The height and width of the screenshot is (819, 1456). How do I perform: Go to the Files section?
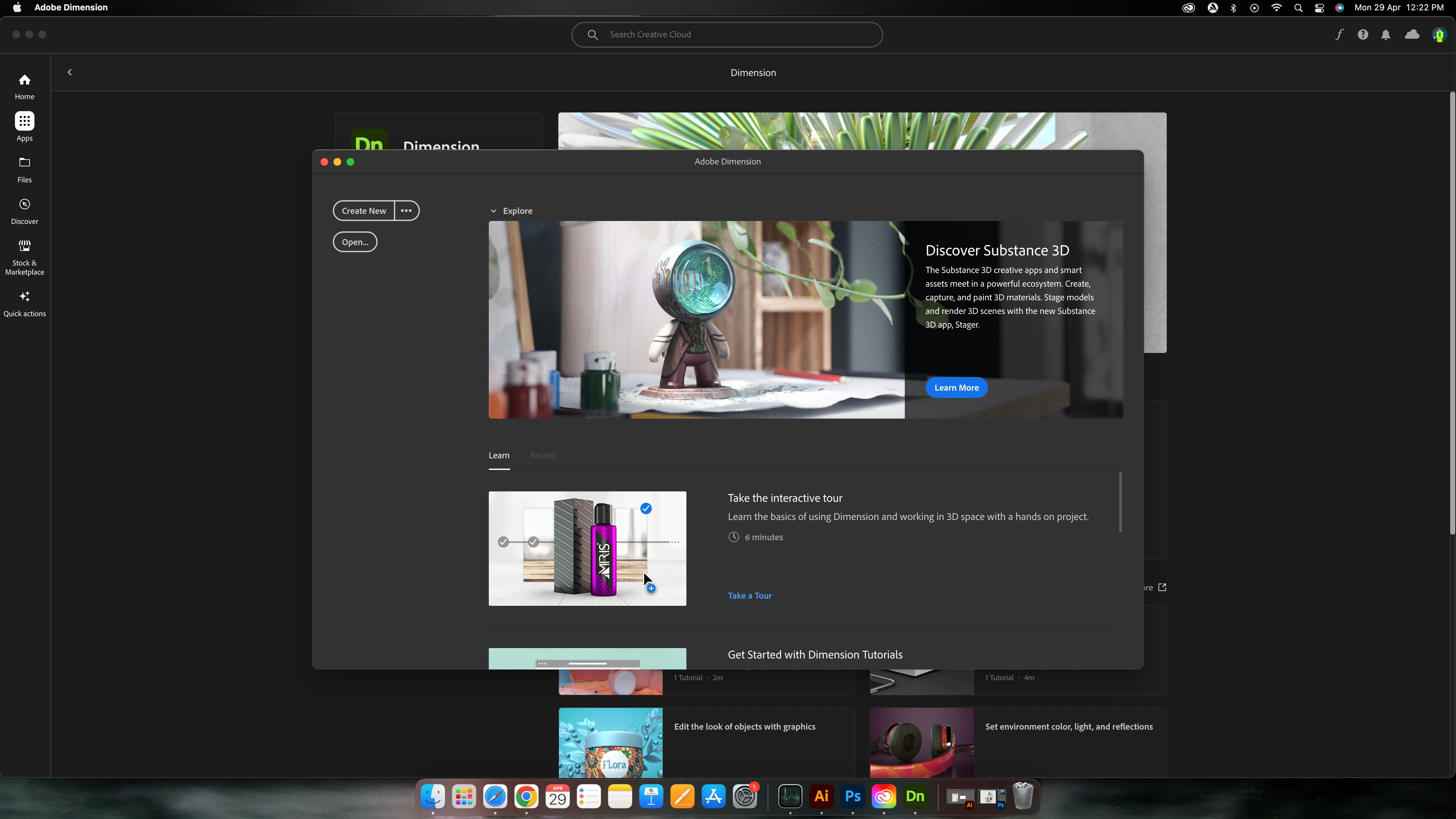[24, 163]
